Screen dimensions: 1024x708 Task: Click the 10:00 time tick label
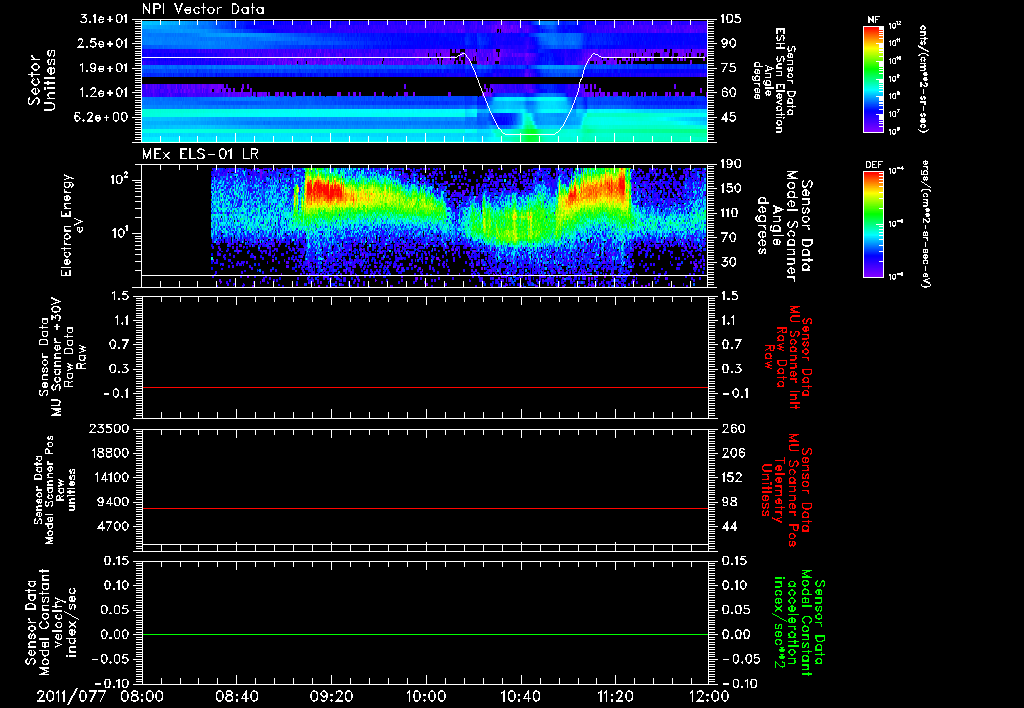pos(426,696)
